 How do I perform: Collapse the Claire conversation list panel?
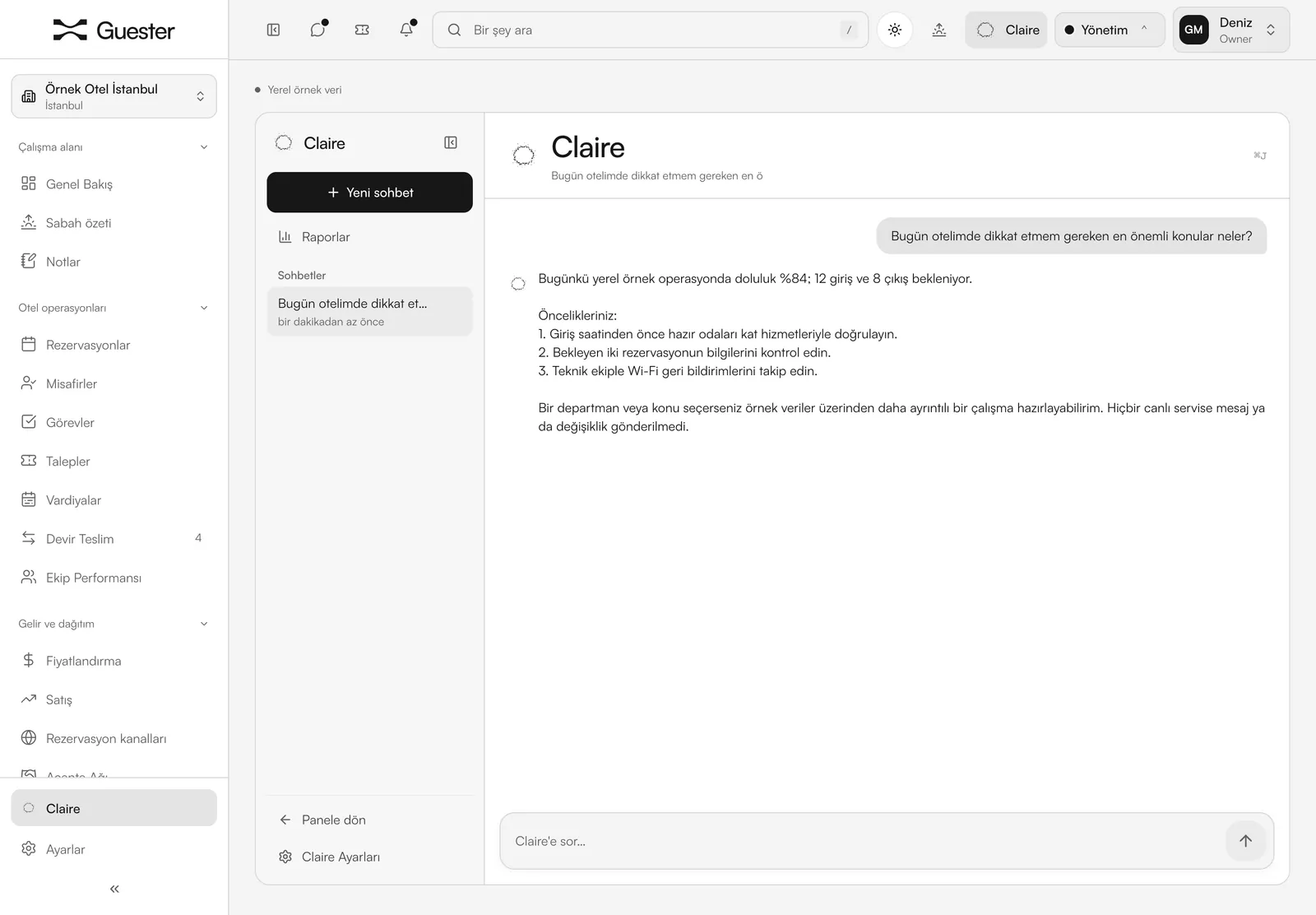[x=451, y=142]
